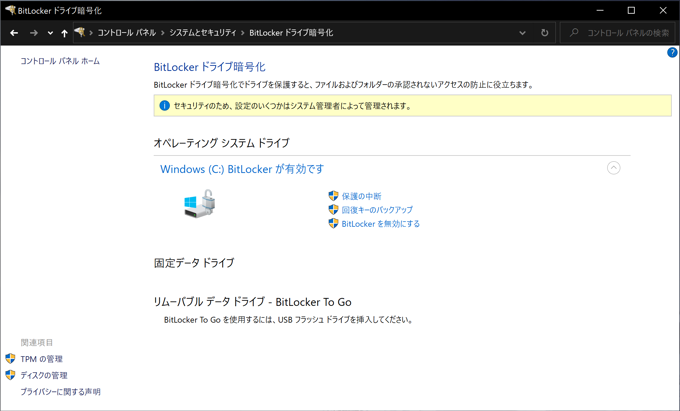
Task: Click shield icon beside ディスクの管理
Action: click(10, 375)
